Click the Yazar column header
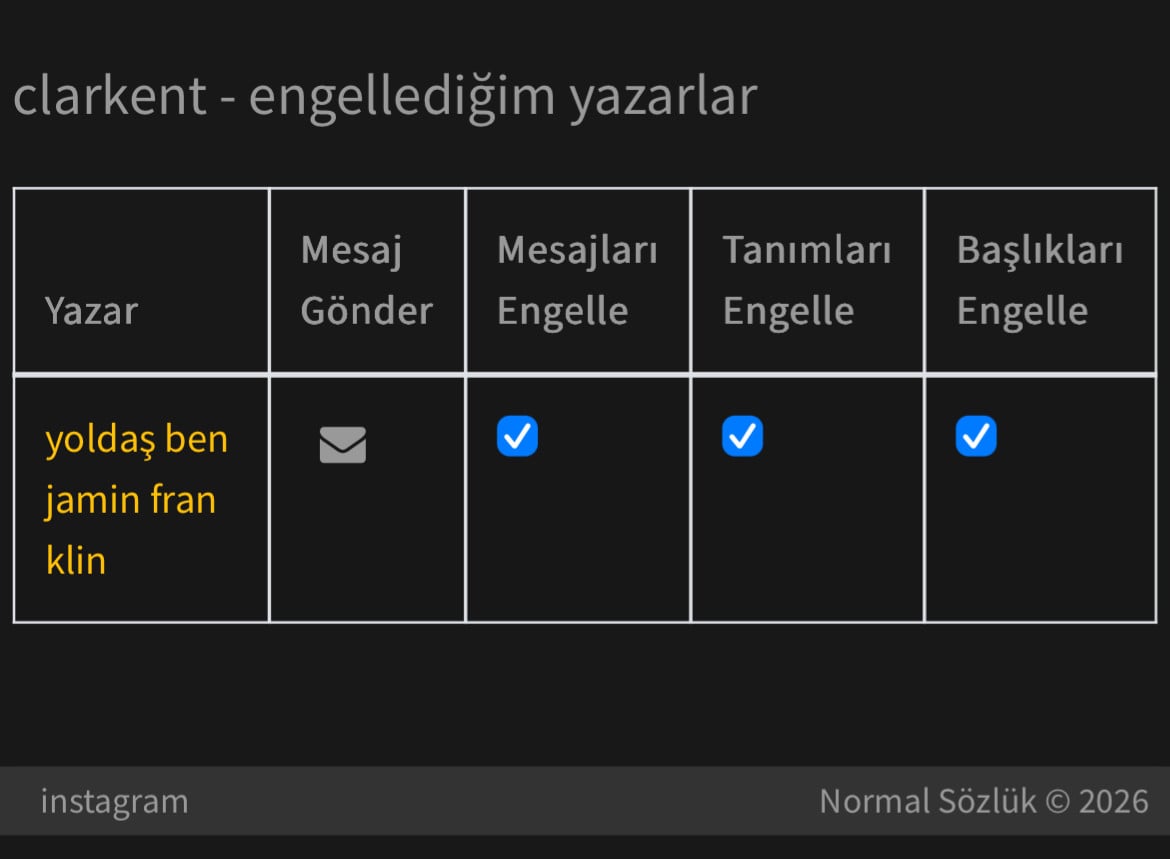Viewport: 1170px width, 859px height. 91,311
